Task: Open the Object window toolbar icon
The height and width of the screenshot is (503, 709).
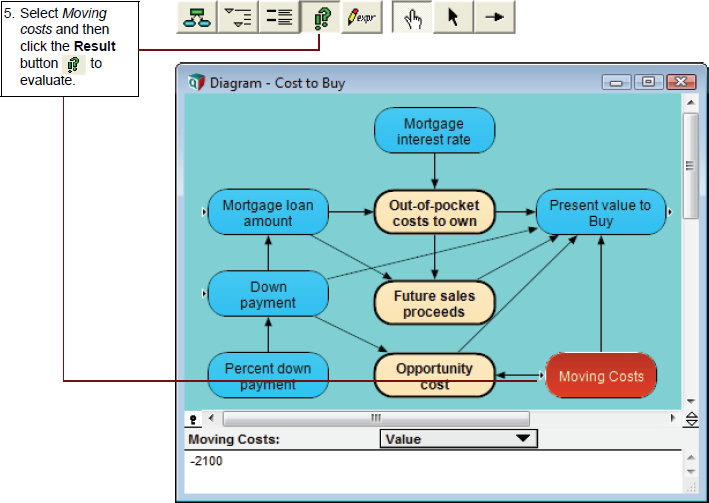Action: [x=279, y=17]
